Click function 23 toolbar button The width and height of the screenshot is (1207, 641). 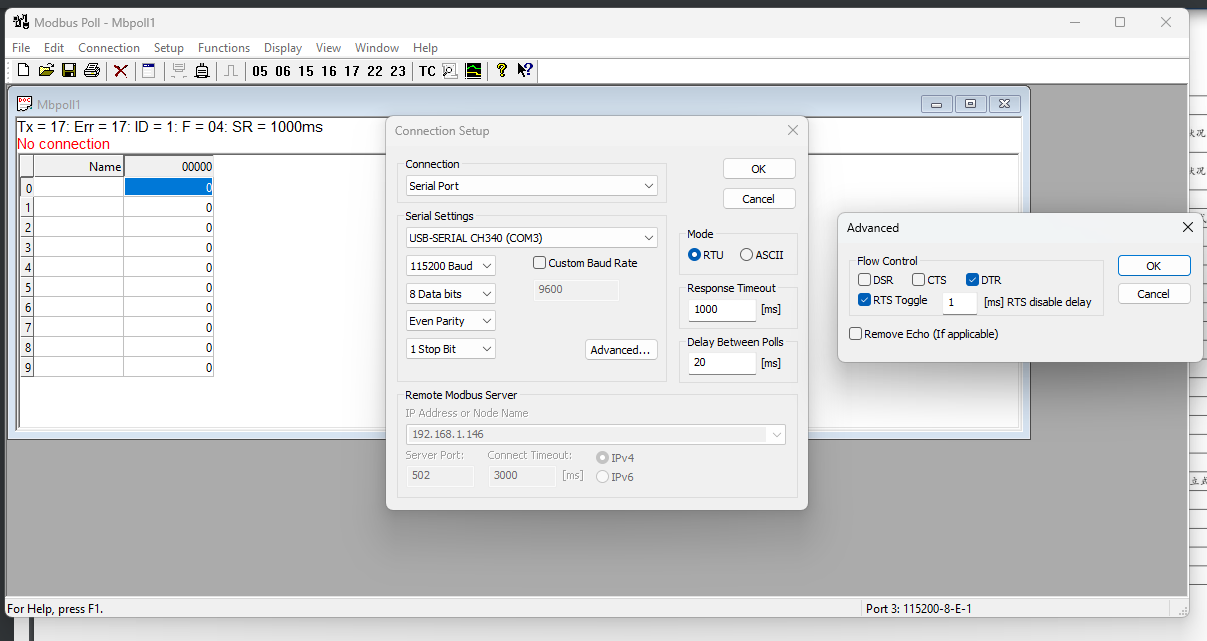(398, 71)
